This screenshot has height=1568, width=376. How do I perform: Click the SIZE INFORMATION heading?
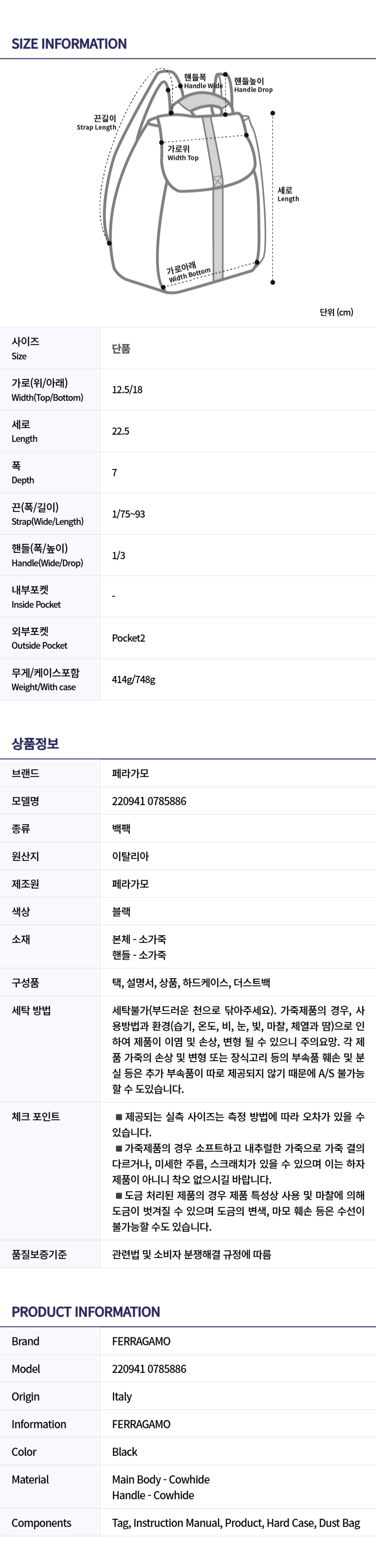(x=69, y=44)
